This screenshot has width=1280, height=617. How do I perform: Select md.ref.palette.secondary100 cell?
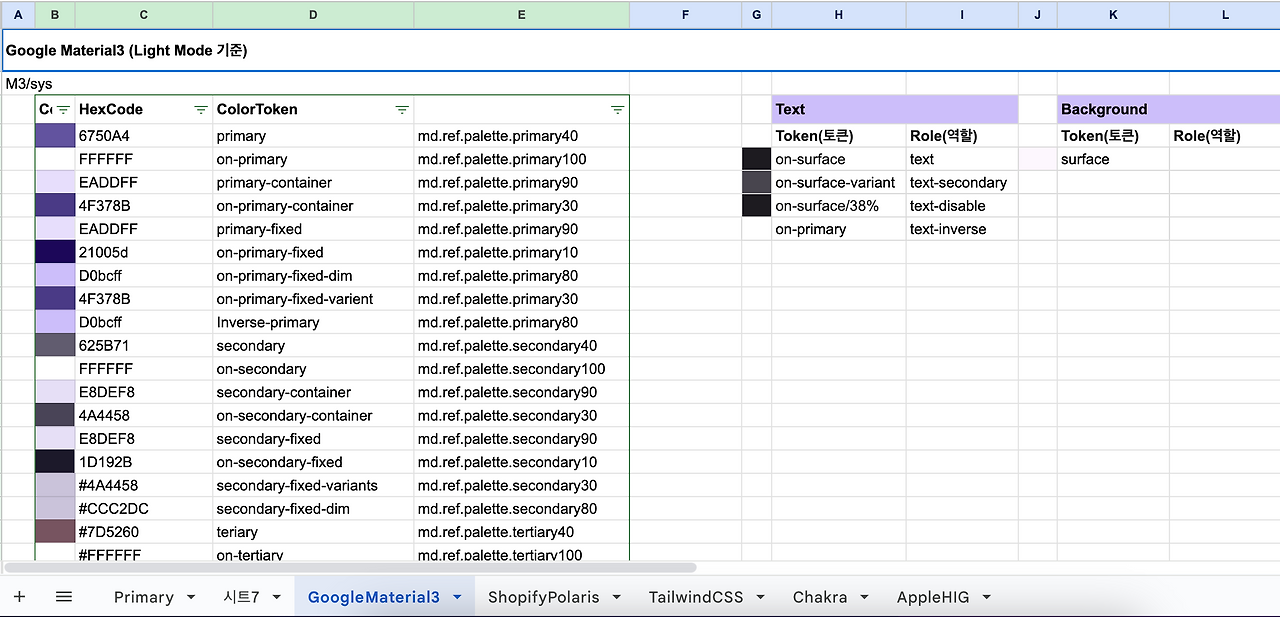(x=522, y=369)
